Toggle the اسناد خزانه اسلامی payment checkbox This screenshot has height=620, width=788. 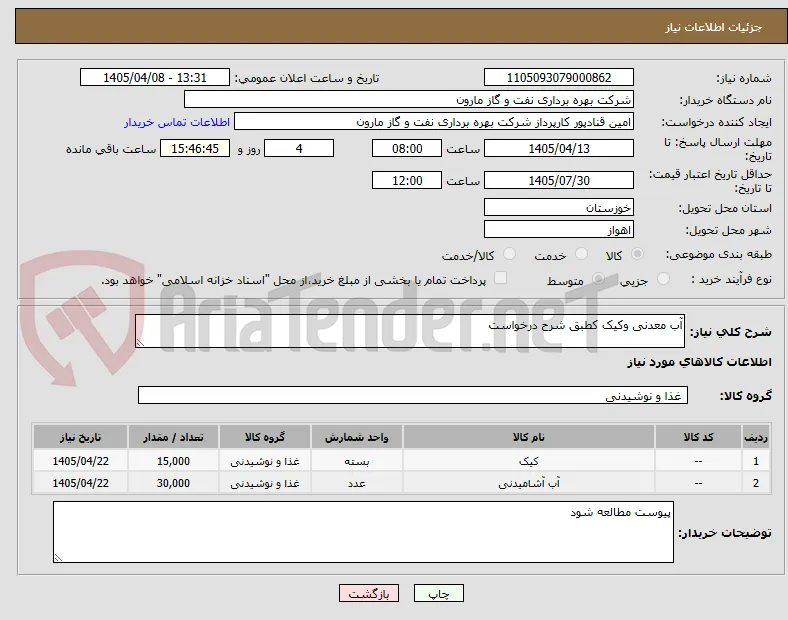[501, 278]
